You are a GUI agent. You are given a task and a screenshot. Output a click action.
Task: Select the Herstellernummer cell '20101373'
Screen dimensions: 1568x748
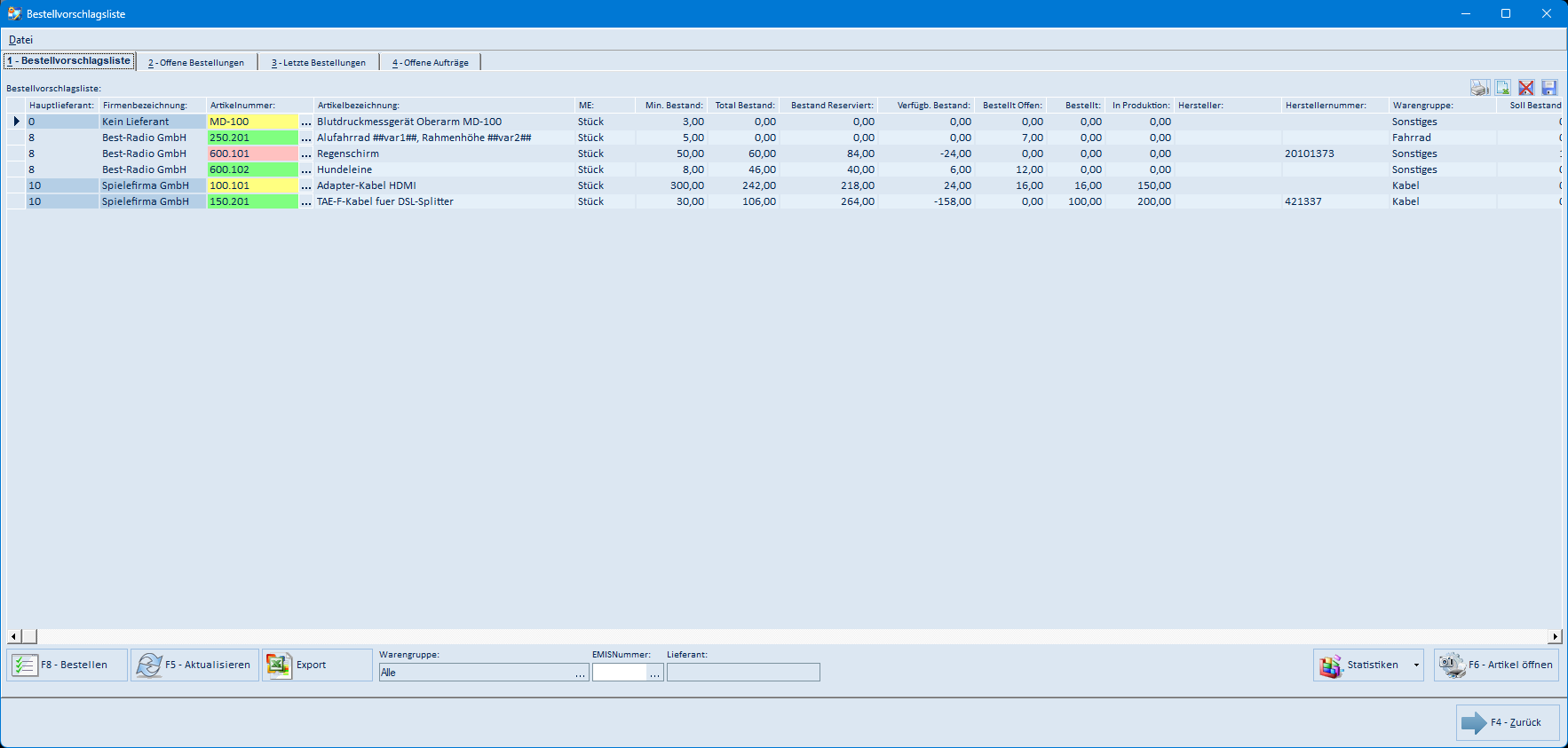1335,154
